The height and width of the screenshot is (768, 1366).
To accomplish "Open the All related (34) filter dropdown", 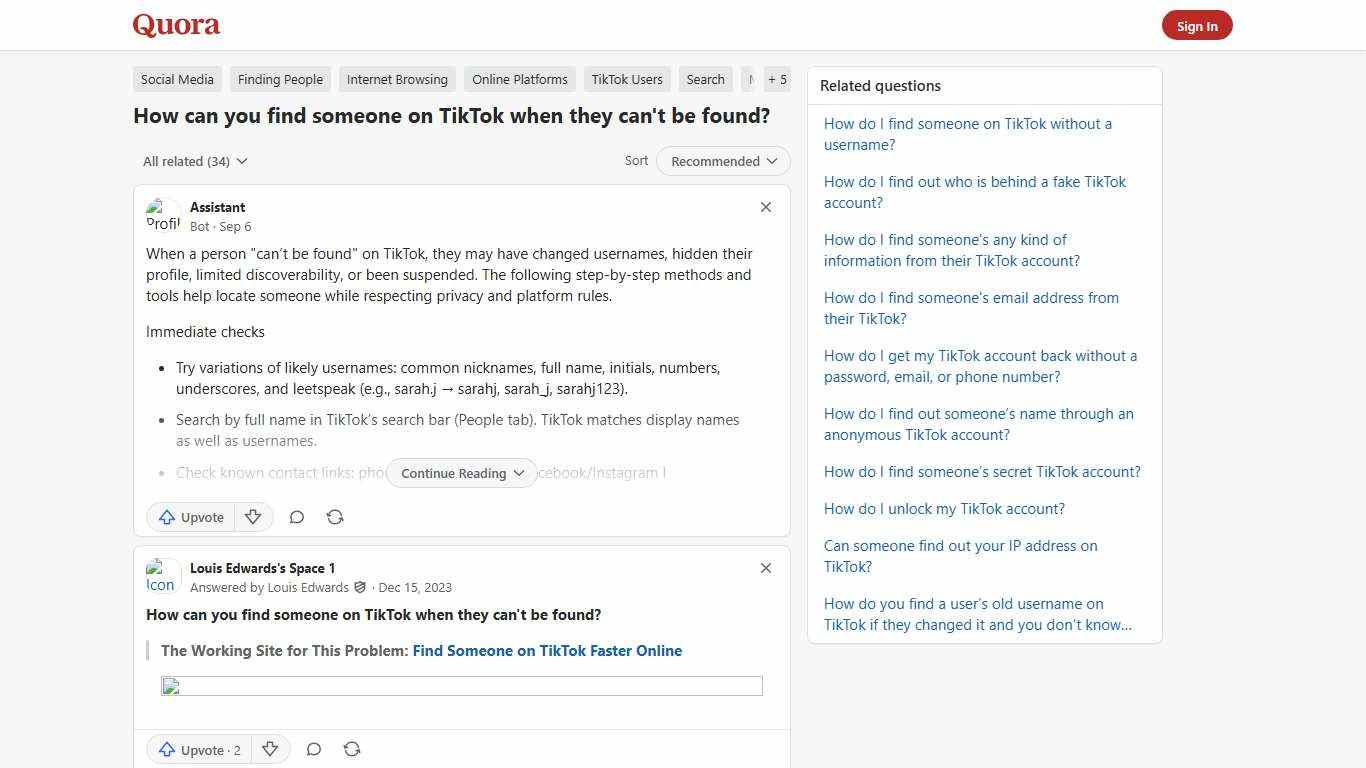I will coord(195,161).
